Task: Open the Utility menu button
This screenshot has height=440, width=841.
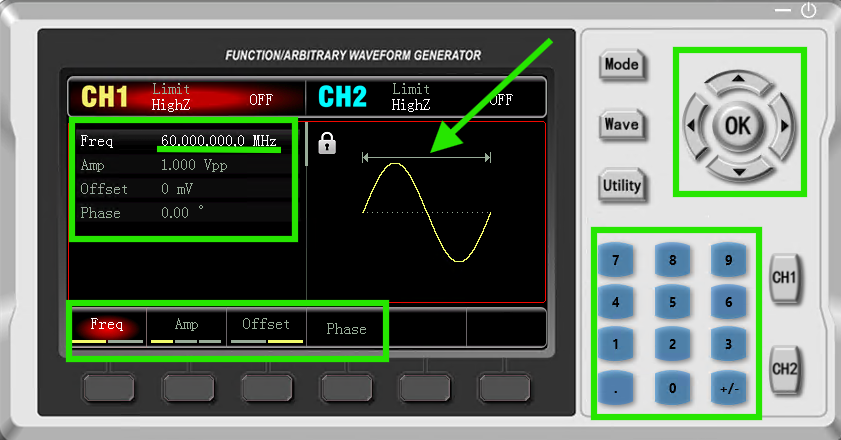Action: pos(622,186)
